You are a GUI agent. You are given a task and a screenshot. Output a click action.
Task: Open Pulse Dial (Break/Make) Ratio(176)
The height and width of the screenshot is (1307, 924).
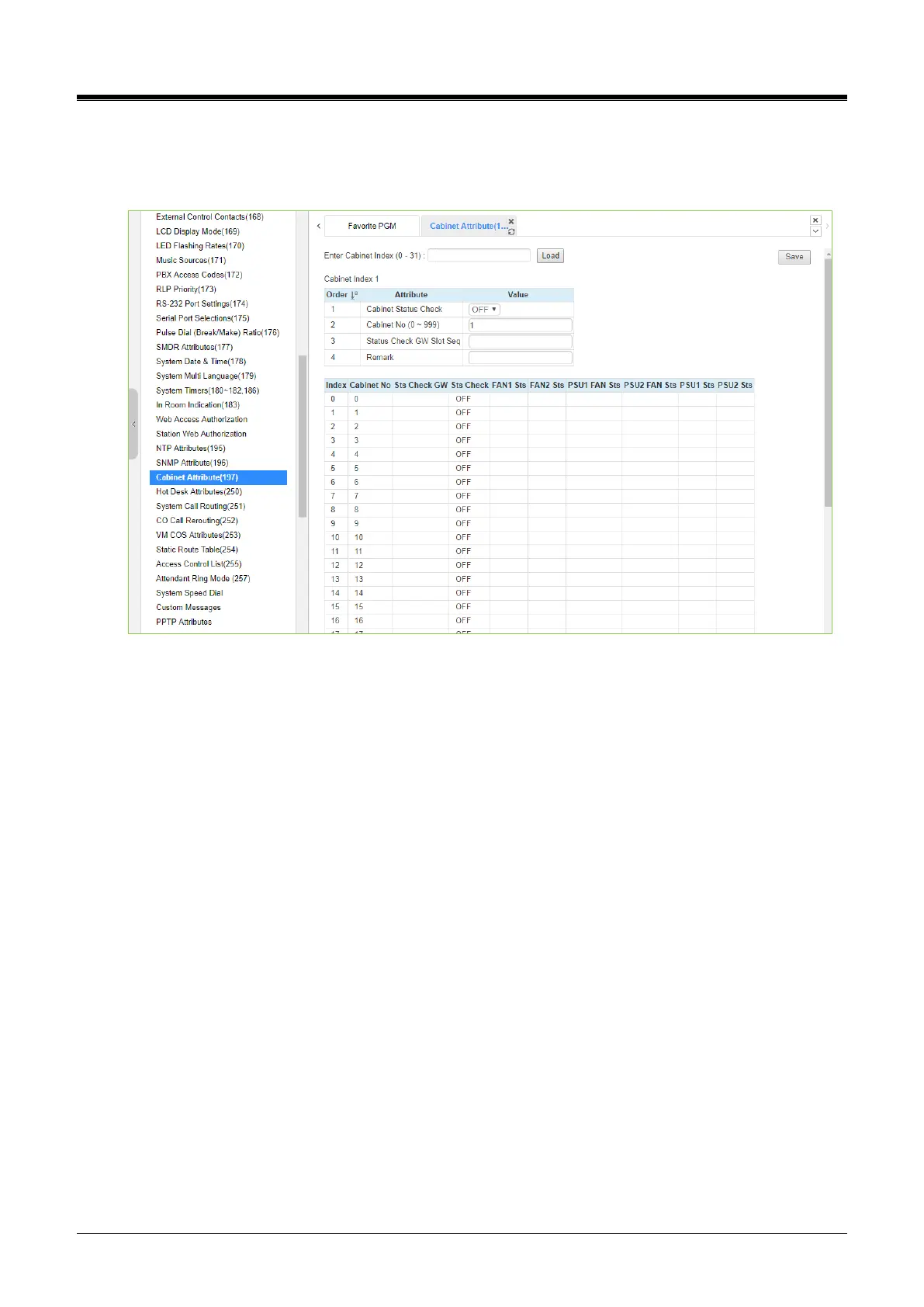(217, 333)
